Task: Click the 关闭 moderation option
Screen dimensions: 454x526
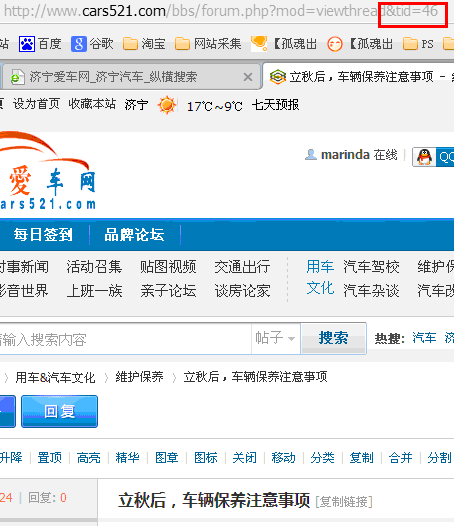Action: [245, 458]
